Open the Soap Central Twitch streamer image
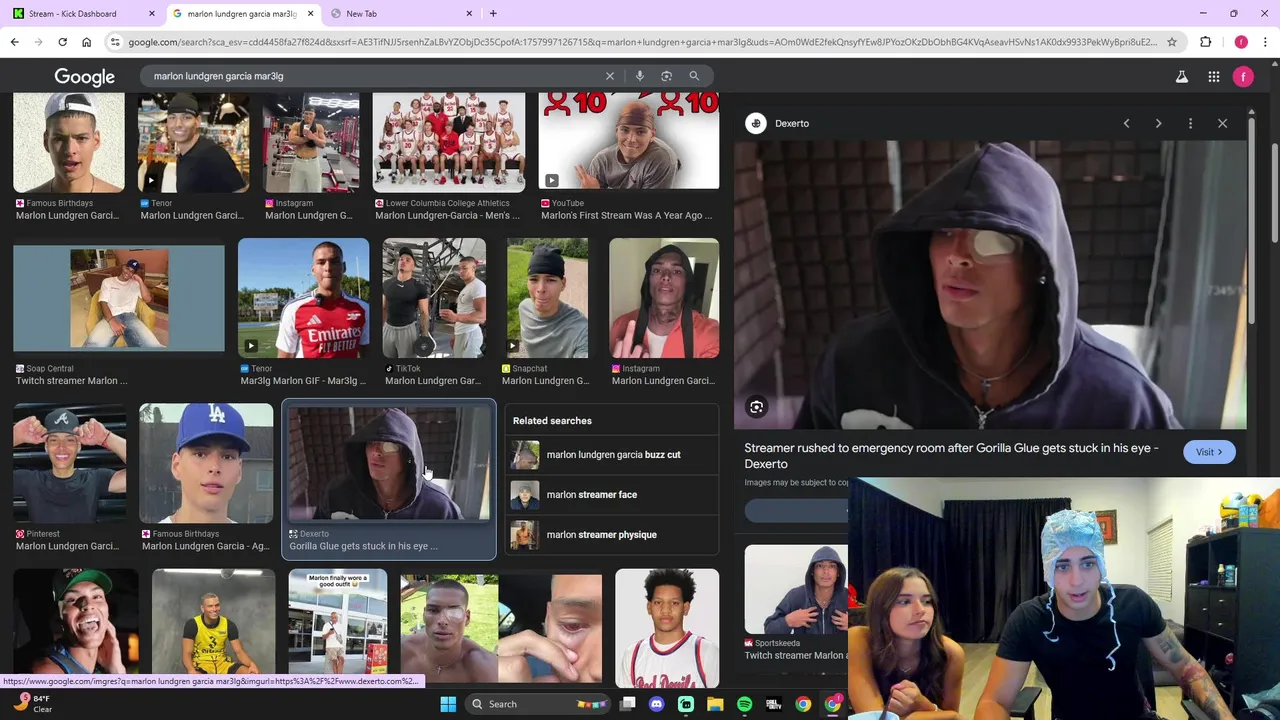The image size is (1280, 720). pyautogui.click(x=119, y=298)
